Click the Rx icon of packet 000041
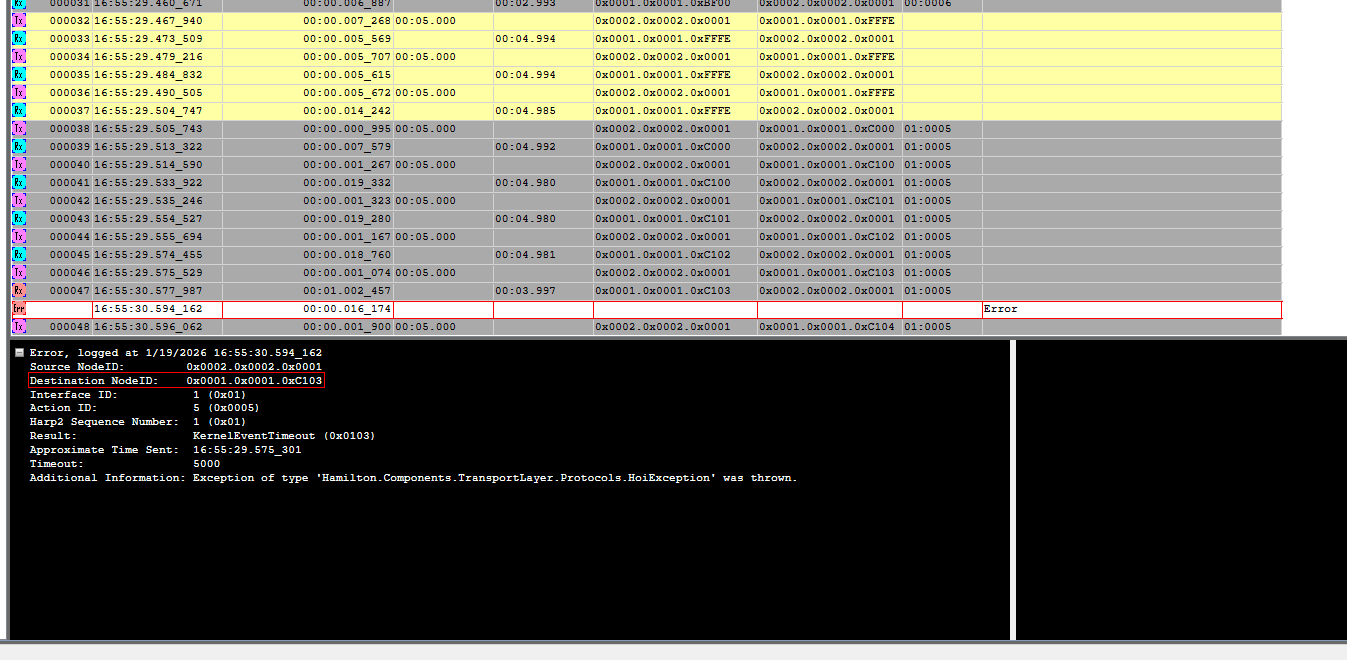This screenshot has height=660, width=1347. coord(19,183)
